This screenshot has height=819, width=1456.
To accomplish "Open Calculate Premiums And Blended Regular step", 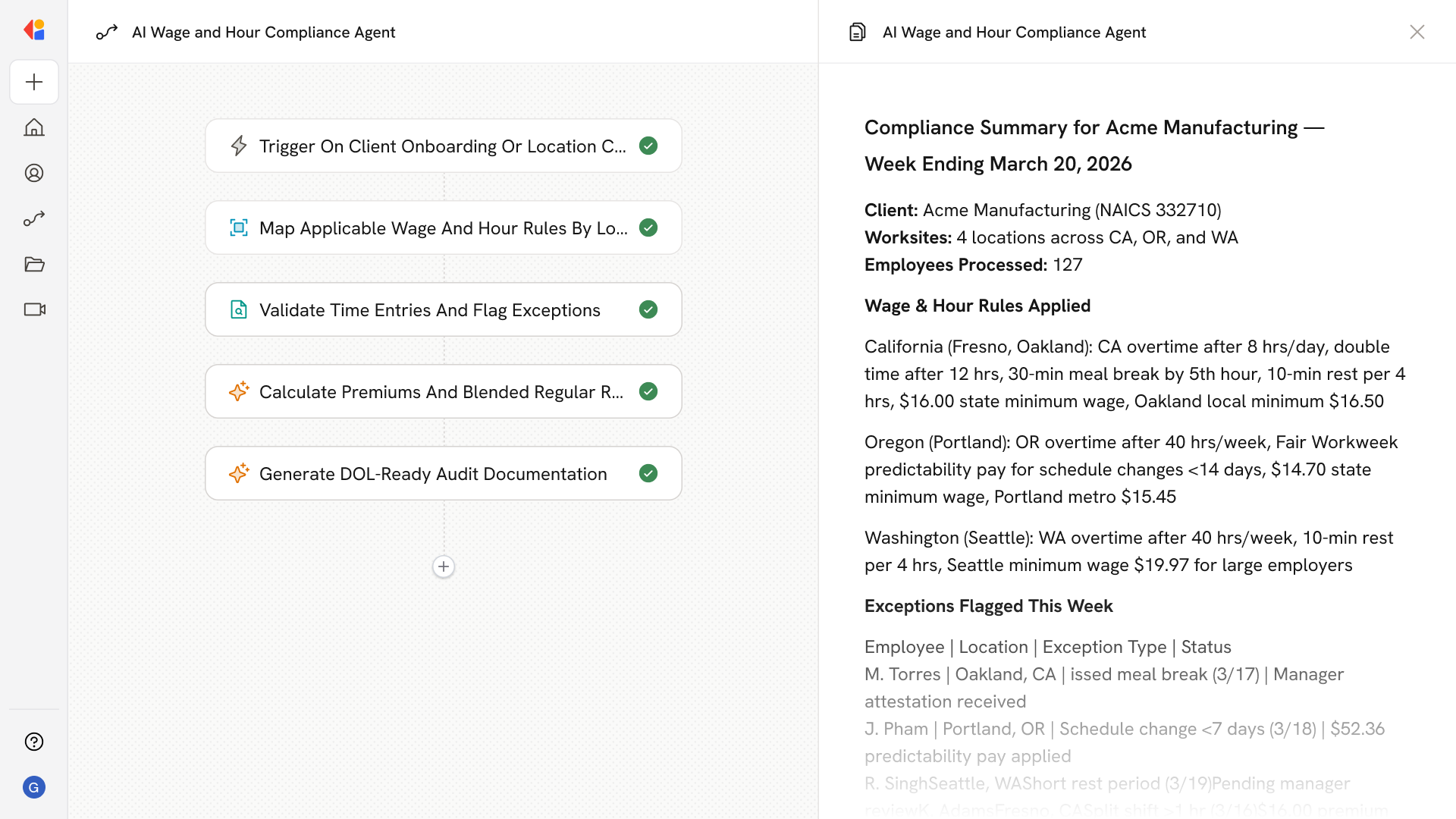I will pyautogui.click(x=442, y=391).
